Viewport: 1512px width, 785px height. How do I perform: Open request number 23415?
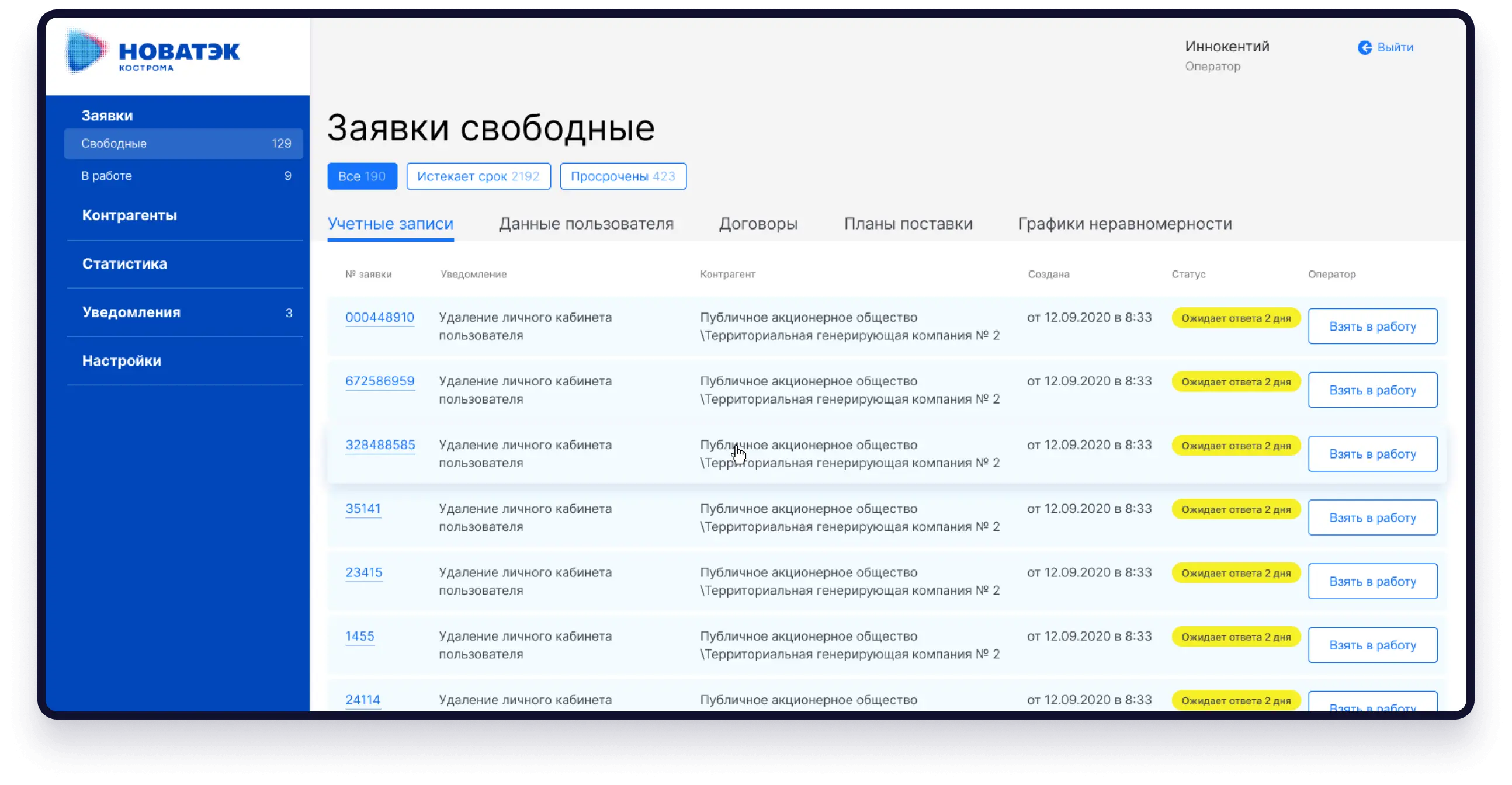pyautogui.click(x=363, y=572)
